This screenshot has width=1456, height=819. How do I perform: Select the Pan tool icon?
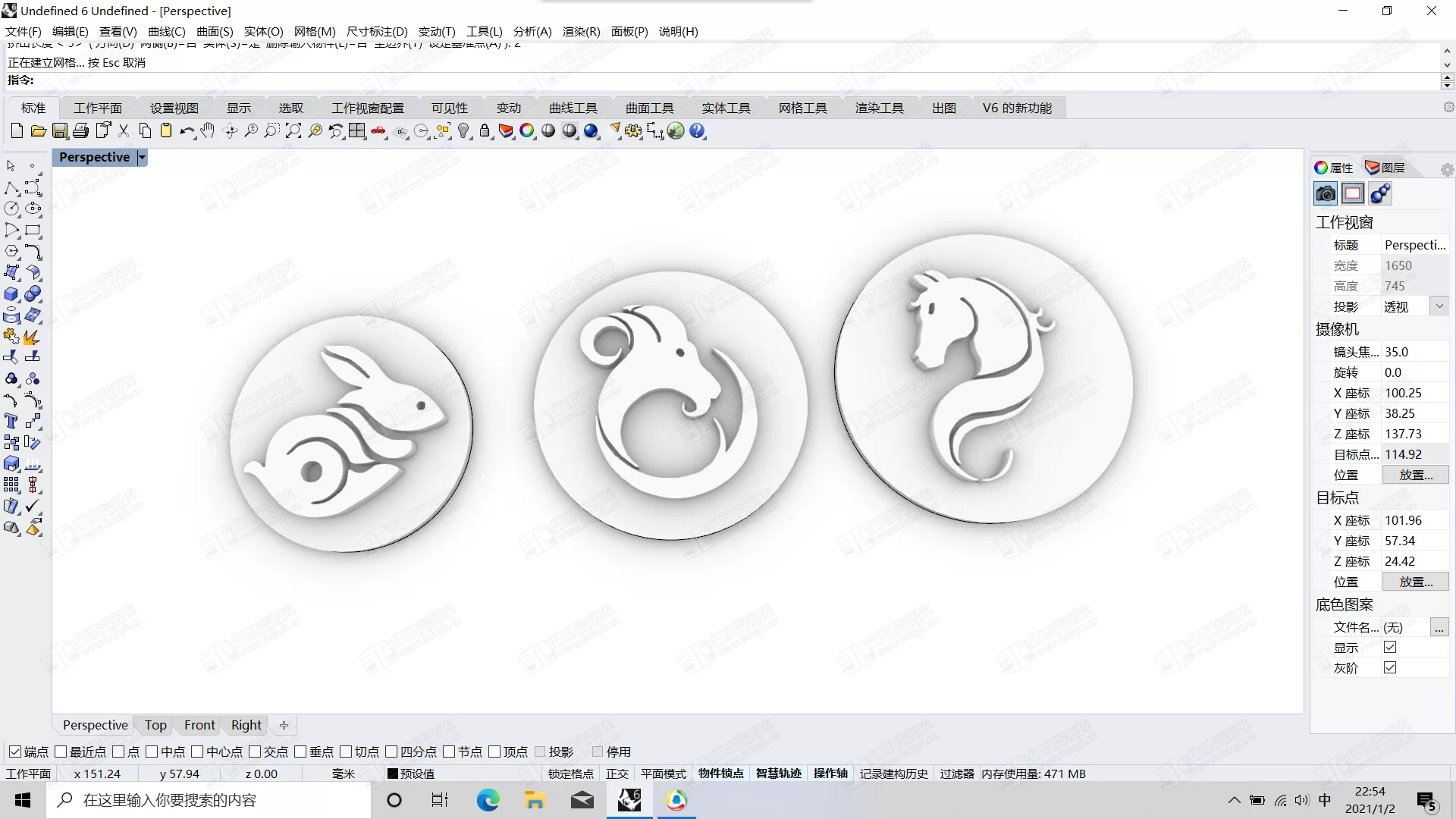[x=208, y=131]
